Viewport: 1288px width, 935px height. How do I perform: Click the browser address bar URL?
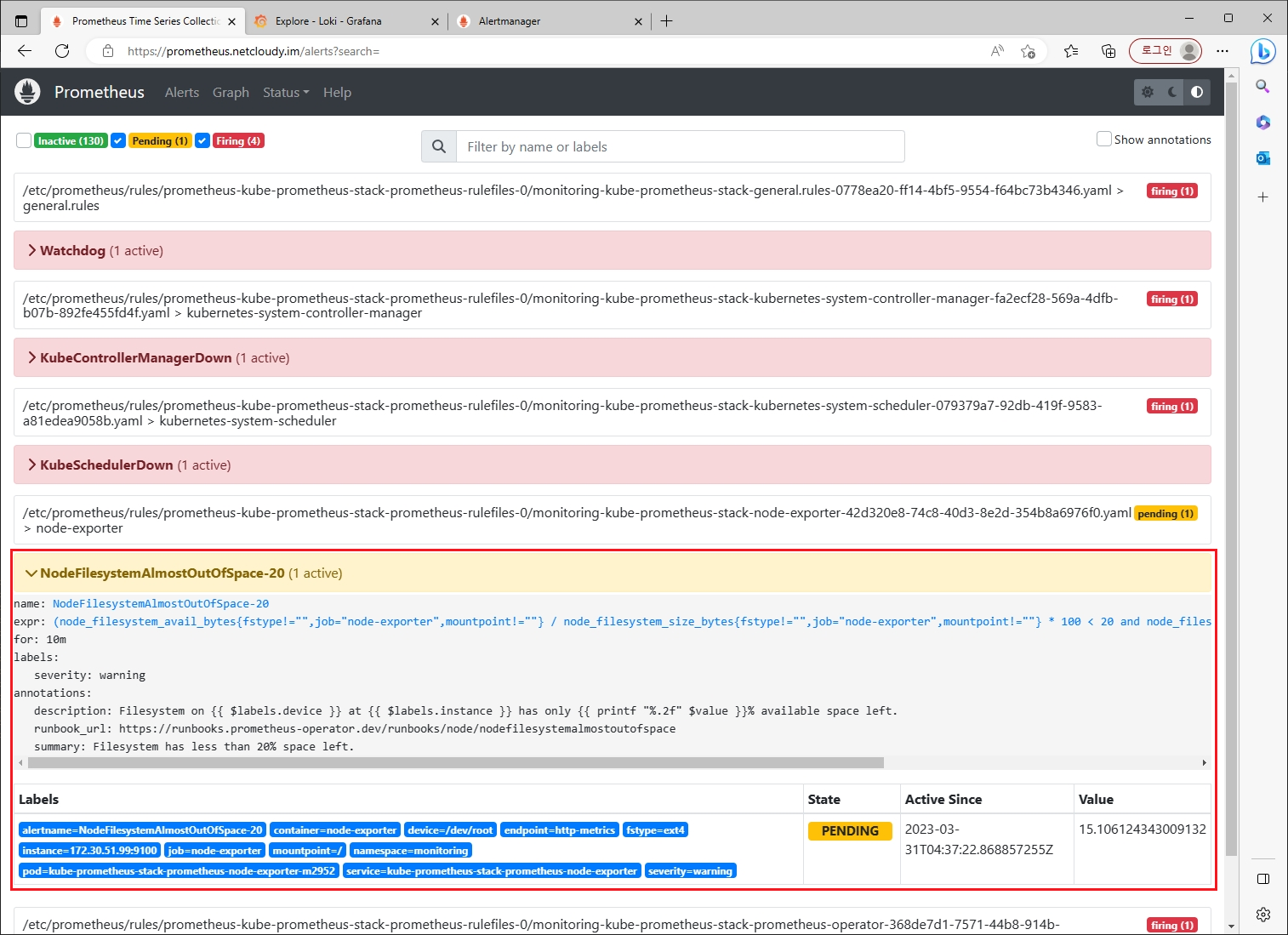(254, 51)
